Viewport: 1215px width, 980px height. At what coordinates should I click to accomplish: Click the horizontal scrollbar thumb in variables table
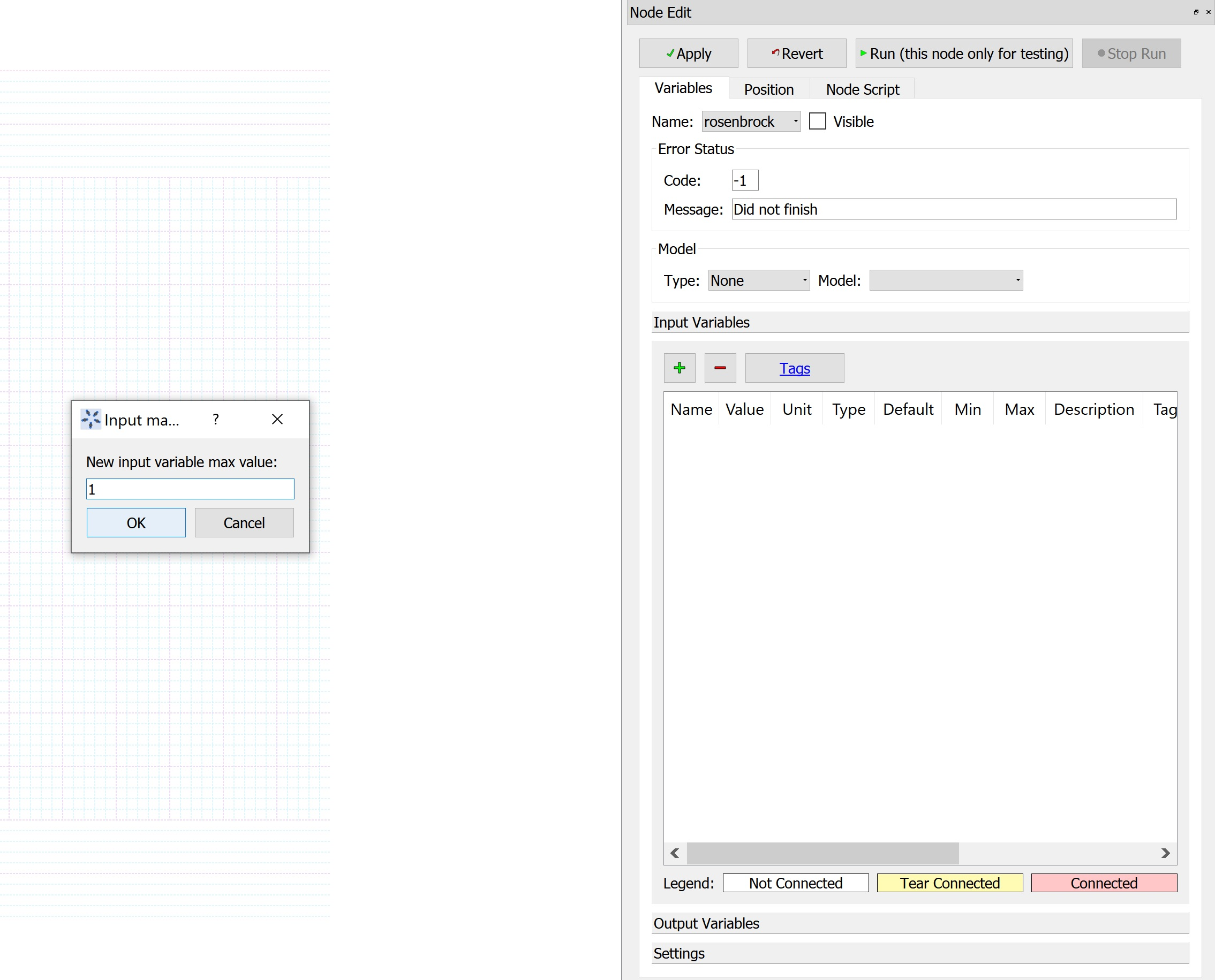pos(822,853)
